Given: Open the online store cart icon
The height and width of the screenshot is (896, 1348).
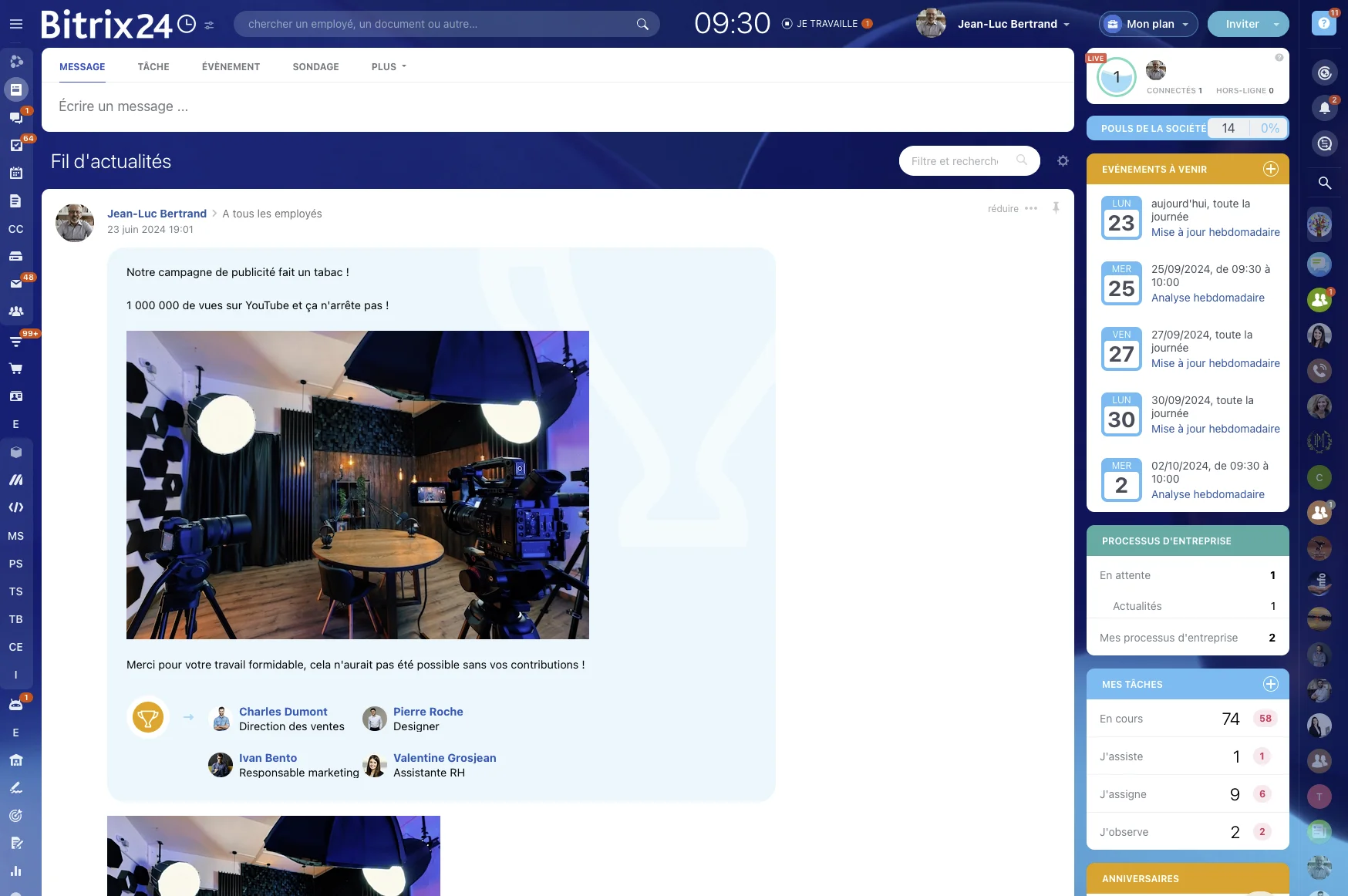Looking at the screenshot, I should pyautogui.click(x=15, y=369).
